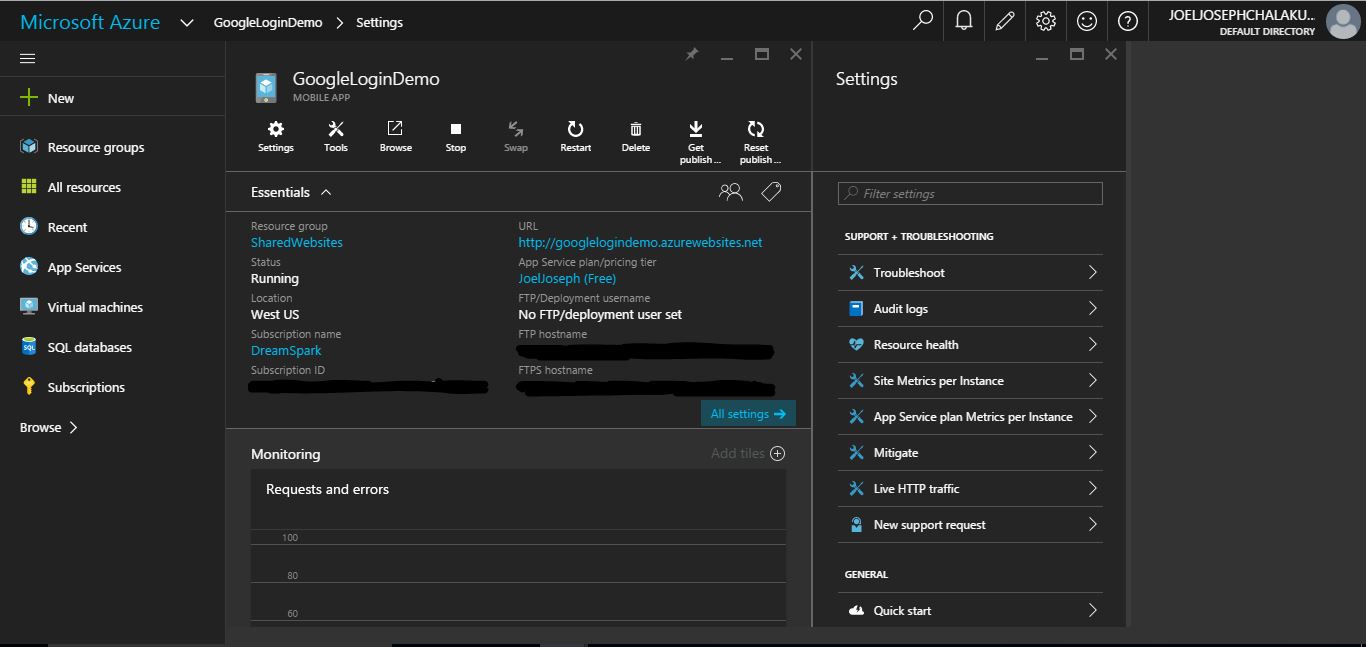Click the GoogleLoginDemo mobile app icon
The height and width of the screenshot is (647, 1366).
click(x=266, y=87)
